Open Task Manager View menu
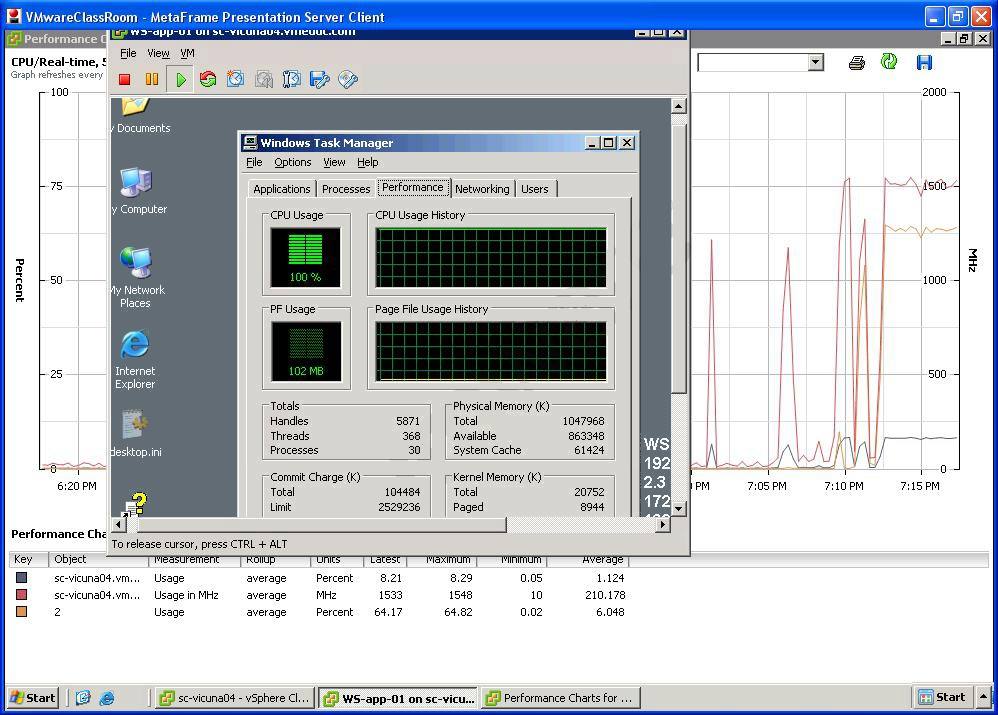This screenshot has width=998, height=715. (x=334, y=162)
